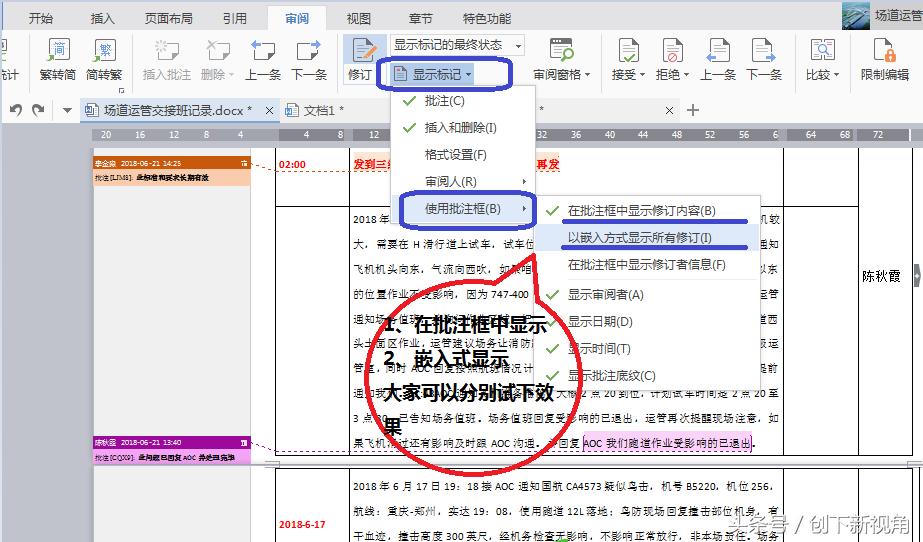Expand the 接受 dropdown arrow

642,75
